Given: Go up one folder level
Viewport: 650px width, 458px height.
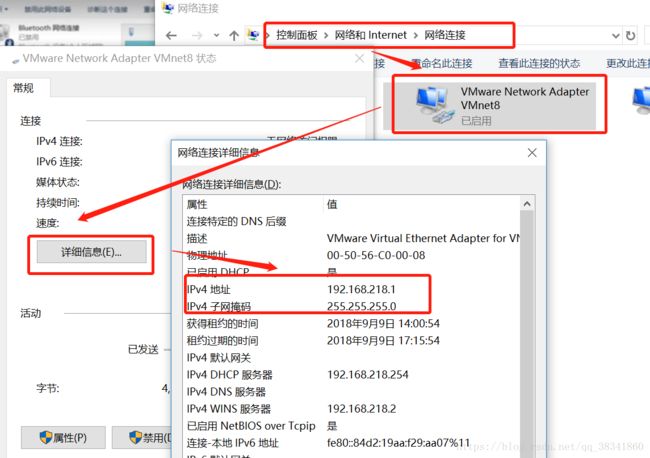Looking at the screenshot, I should [234, 36].
